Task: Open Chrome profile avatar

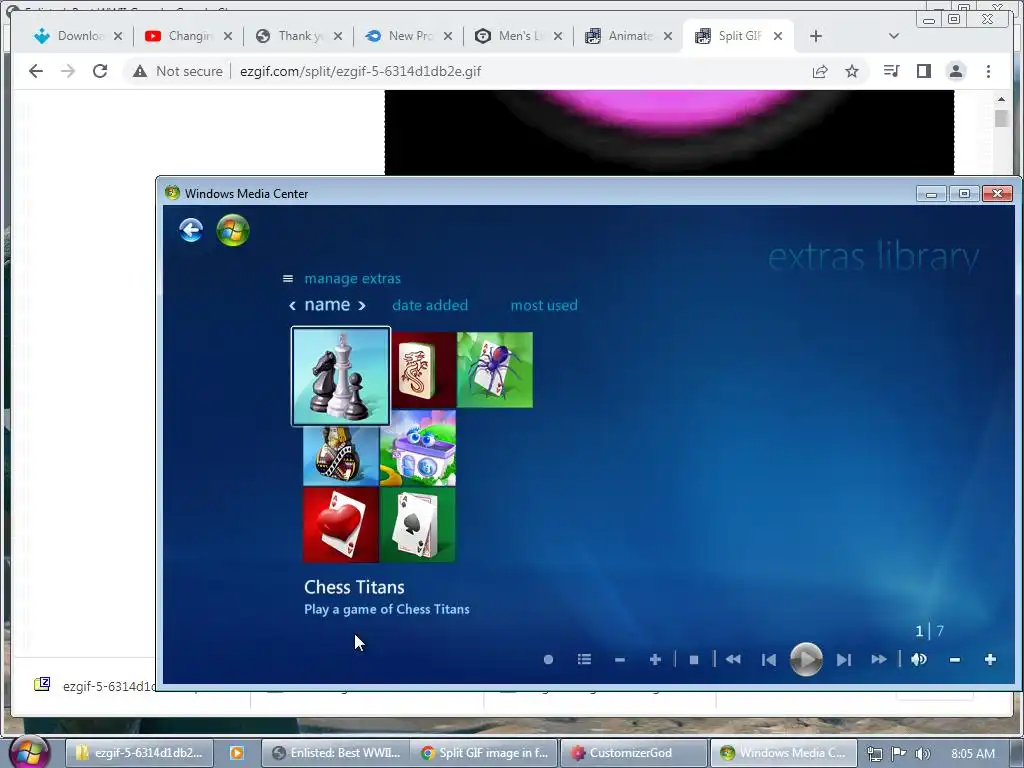Action: coord(956,71)
